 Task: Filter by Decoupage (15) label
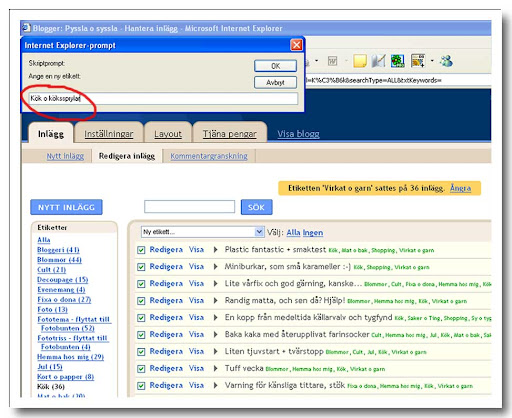pyautogui.click(x=63, y=280)
